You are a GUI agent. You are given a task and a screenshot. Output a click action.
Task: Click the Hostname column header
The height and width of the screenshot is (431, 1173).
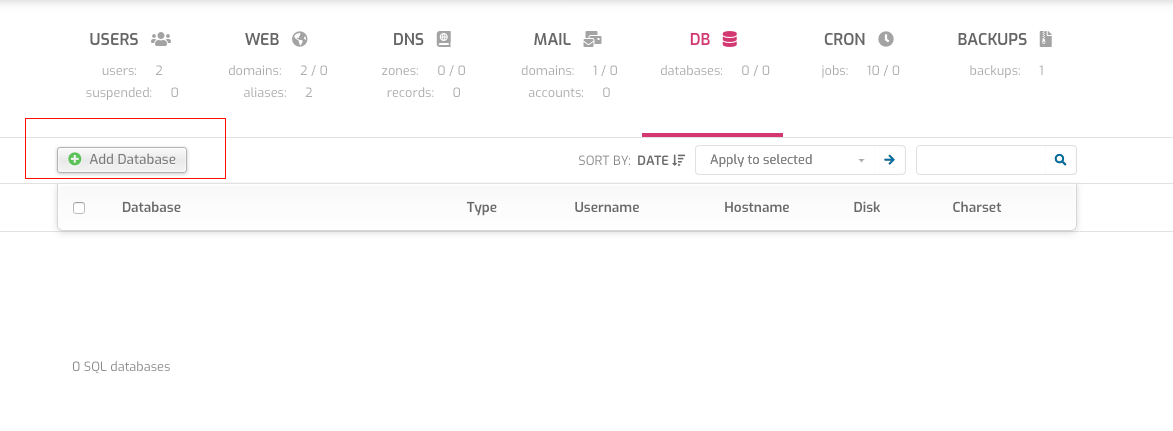[756, 207]
